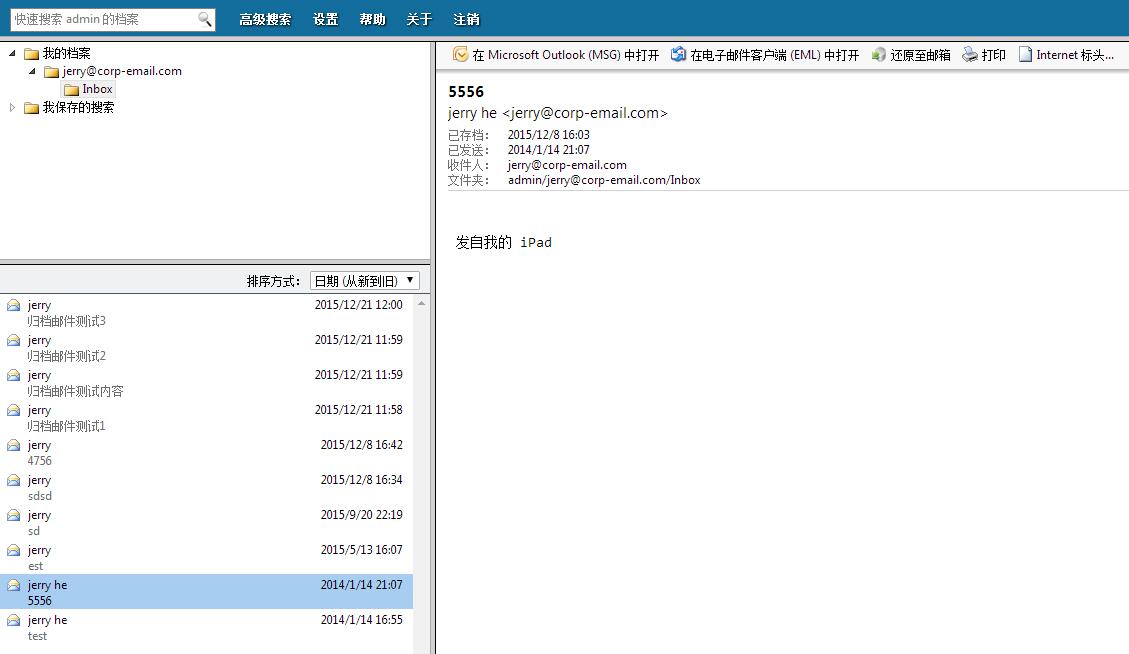Viewport: 1129px width, 654px height.
Task: Click the 帮助 link in top bar
Action: tap(372, 20)
